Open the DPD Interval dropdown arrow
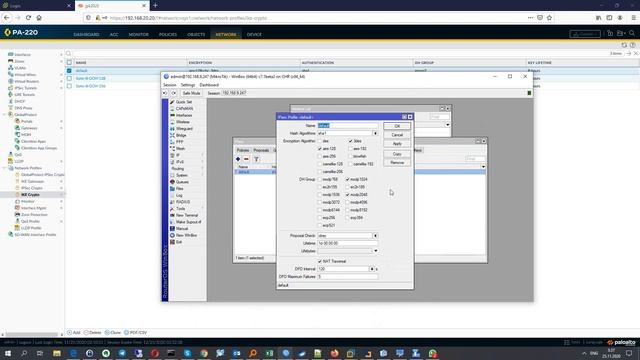 pos(372,269)
